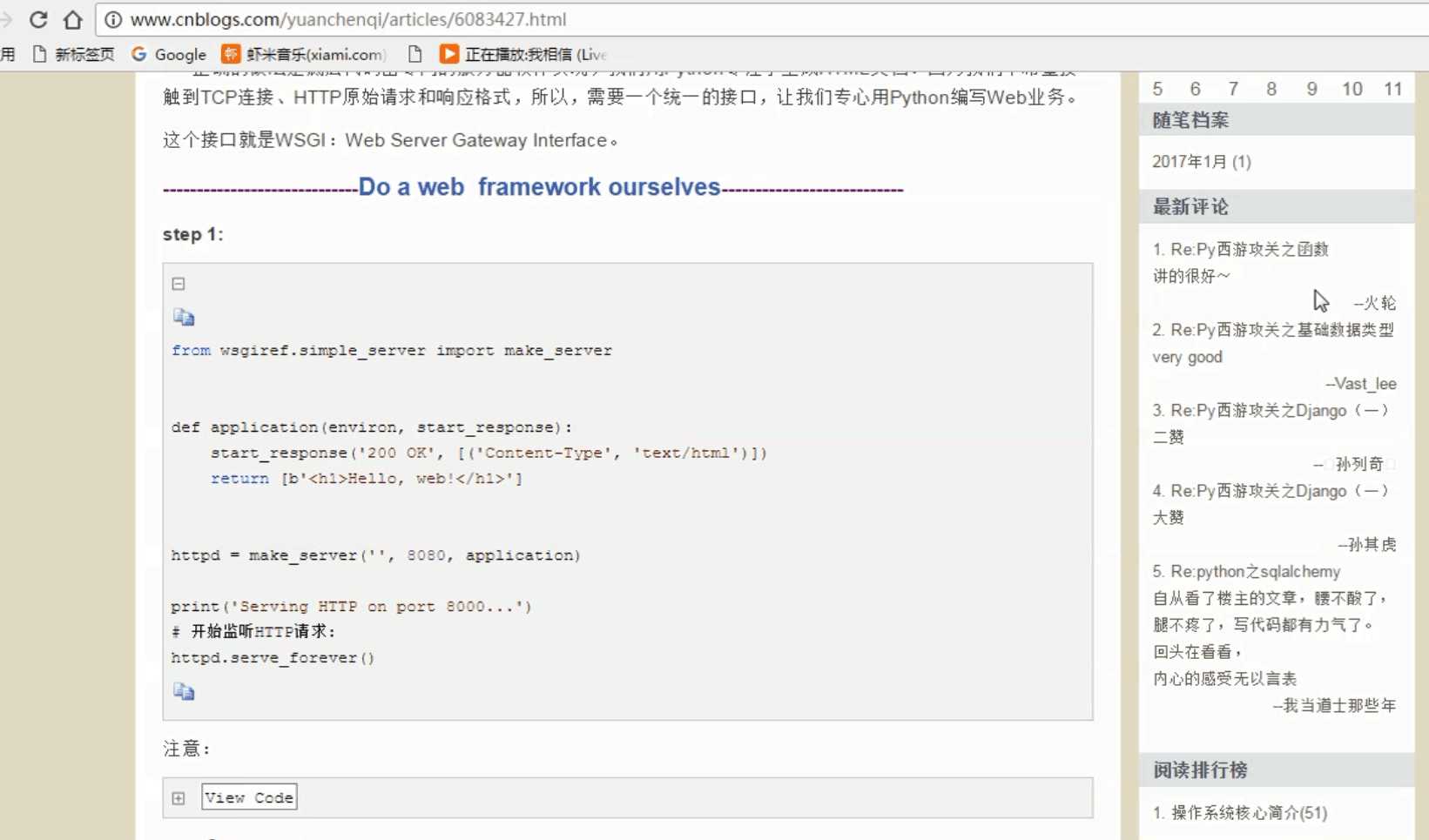Click the 'step 1:' label
Screen dimensions: 1429x840
(192, 234)
